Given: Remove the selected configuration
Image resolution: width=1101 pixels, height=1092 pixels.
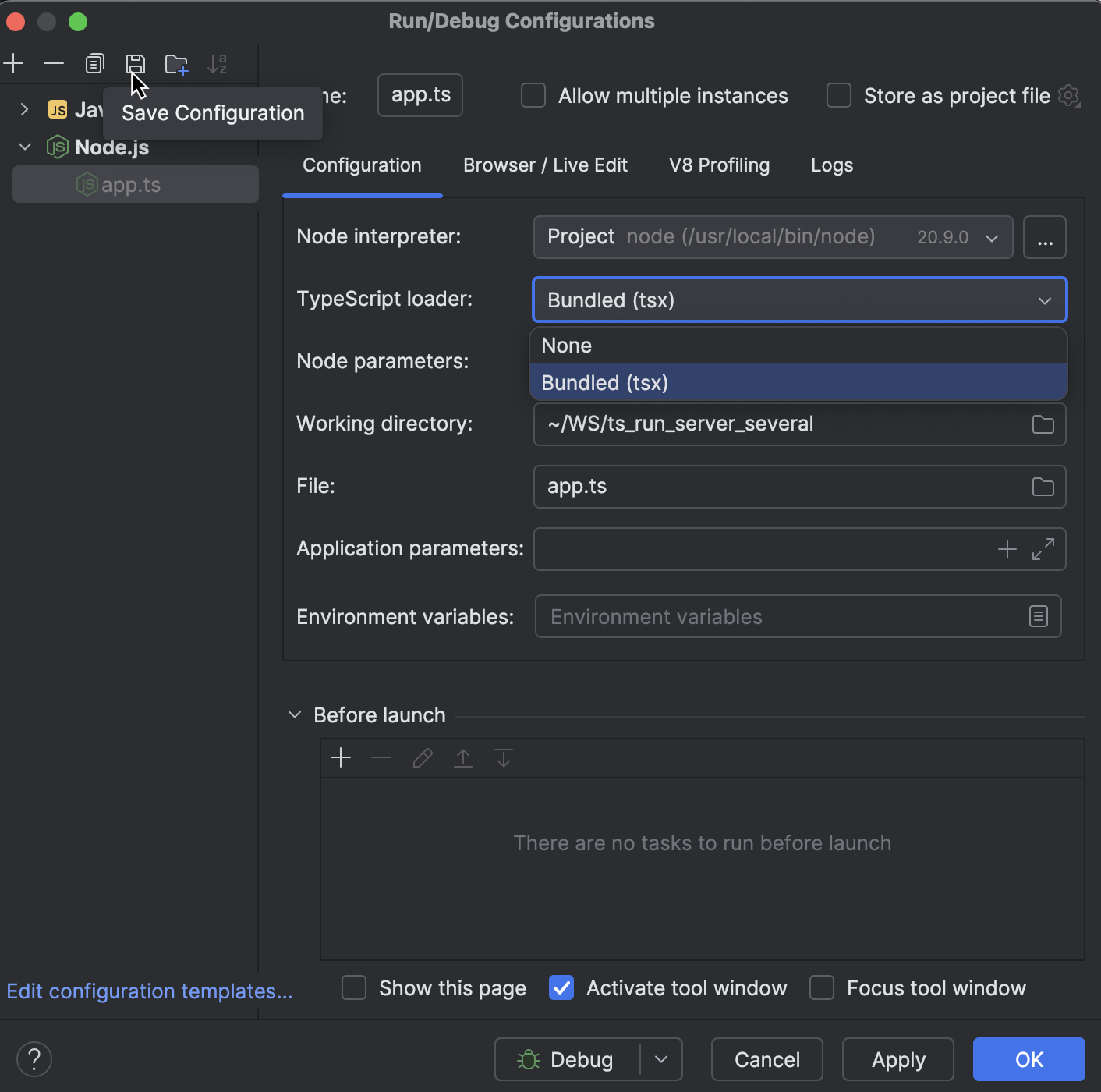Looking at the screenshot, I should [53, 63].
